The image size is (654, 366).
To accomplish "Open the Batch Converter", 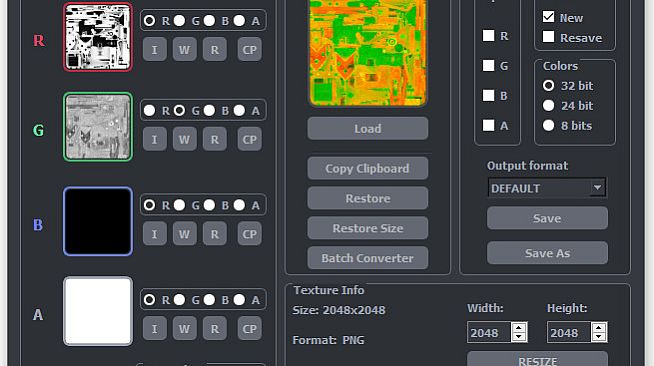I will click(x=367, y=258).
